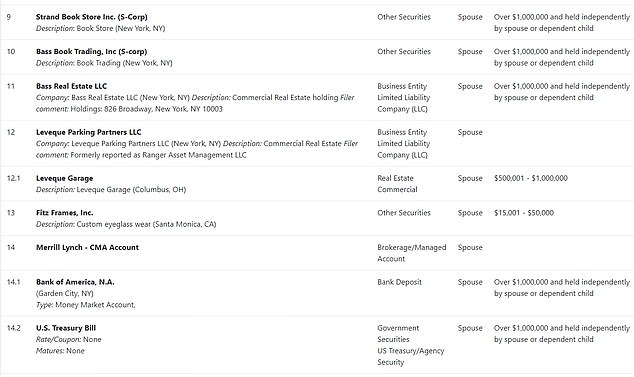This screenshot has height=377, width=634.
Task: Select the $15,001 - $50,000 value cell
Action: pyautogui.click(x=524, y=213)
